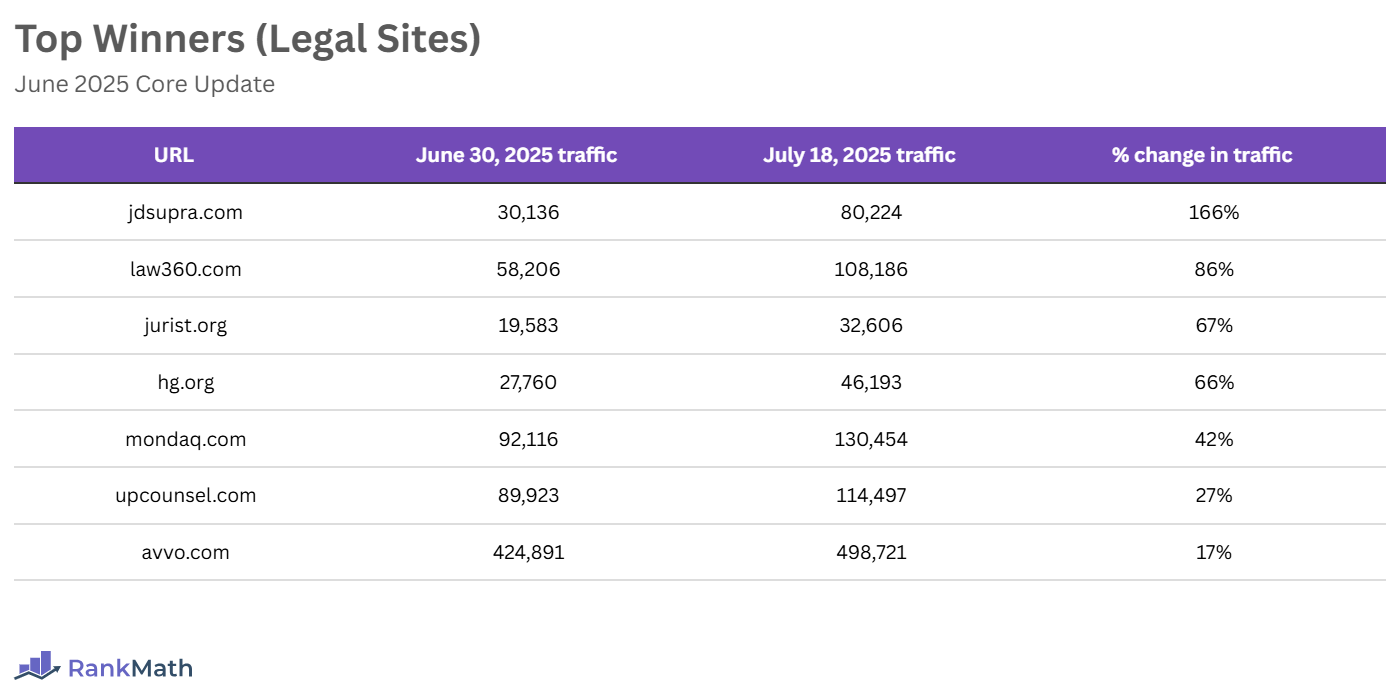Screen dimensions: 1400x700
Task: Click hg.org June value 27,760
Action: tap(528, 383)
